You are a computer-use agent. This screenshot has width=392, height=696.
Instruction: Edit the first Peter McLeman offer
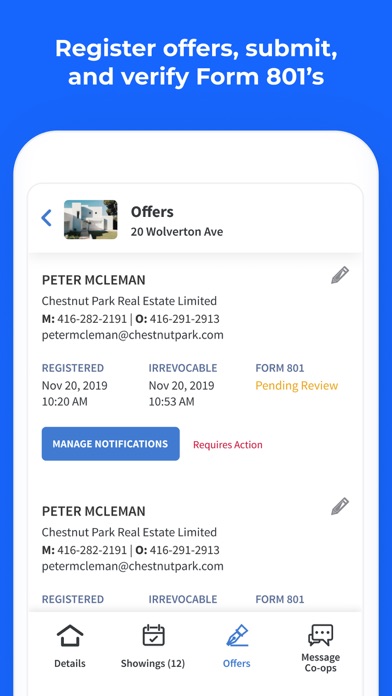click(340, 275)
